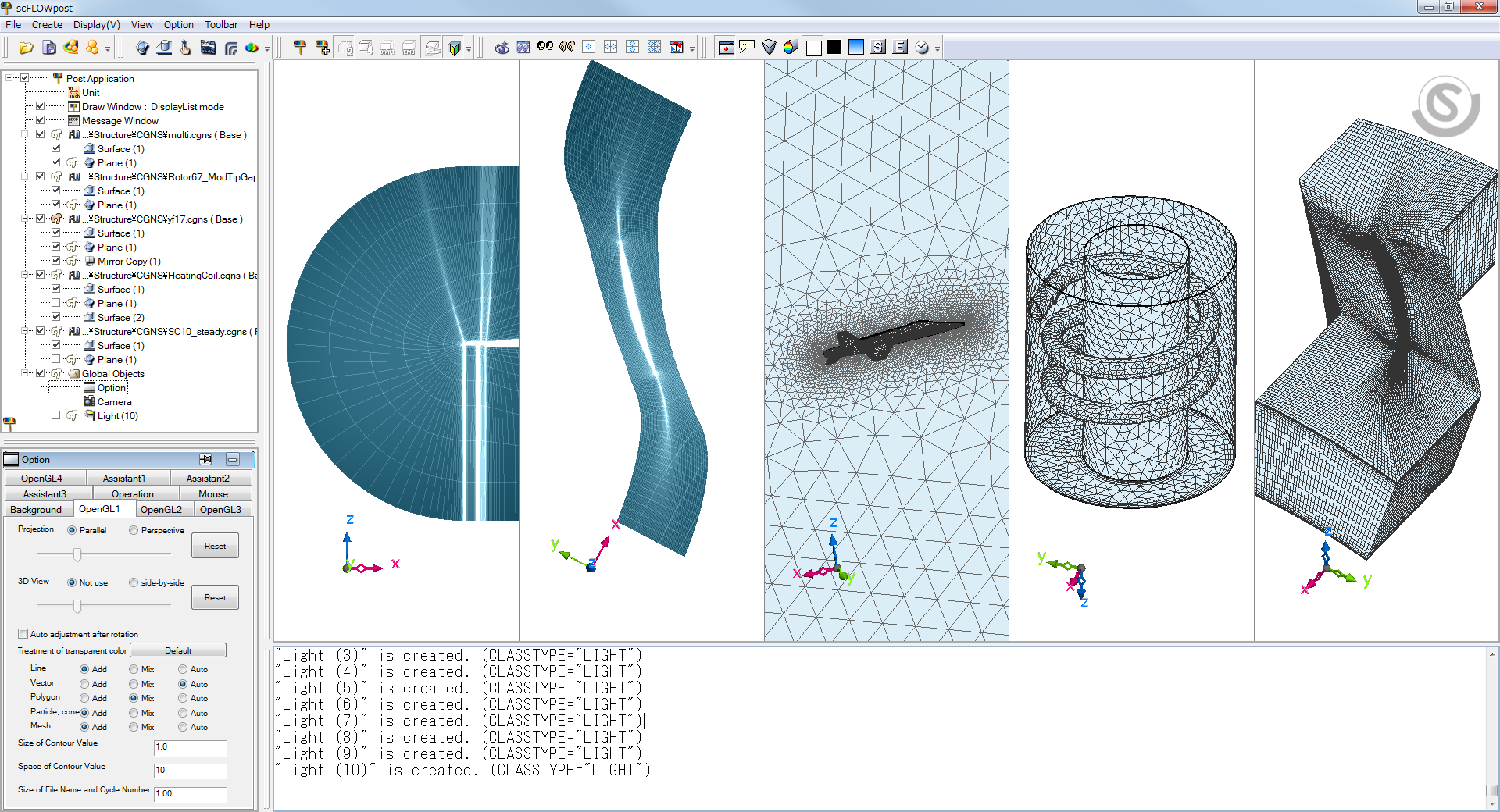Select side-by-side 3D View option
This screenshot has height=812, width=1500.
point(134,582)
